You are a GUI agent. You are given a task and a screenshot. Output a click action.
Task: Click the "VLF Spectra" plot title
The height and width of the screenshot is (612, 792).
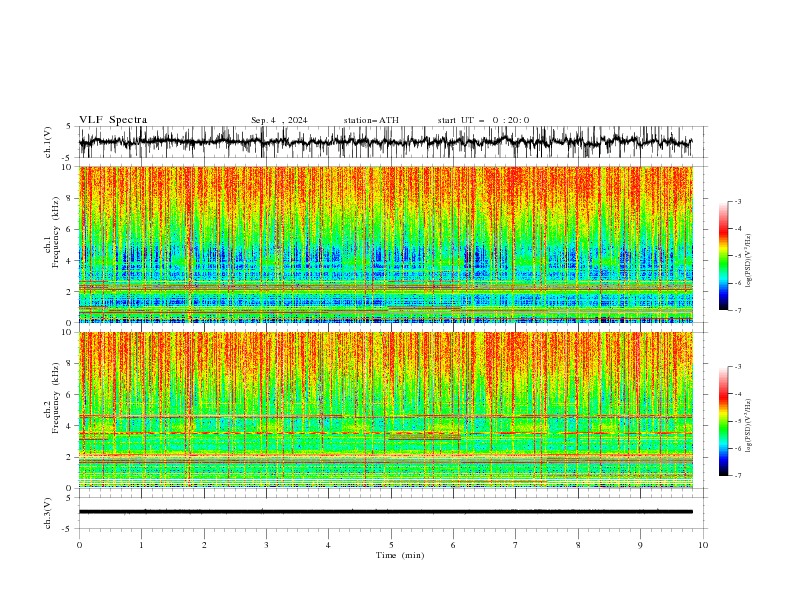(x=113, y=120)
